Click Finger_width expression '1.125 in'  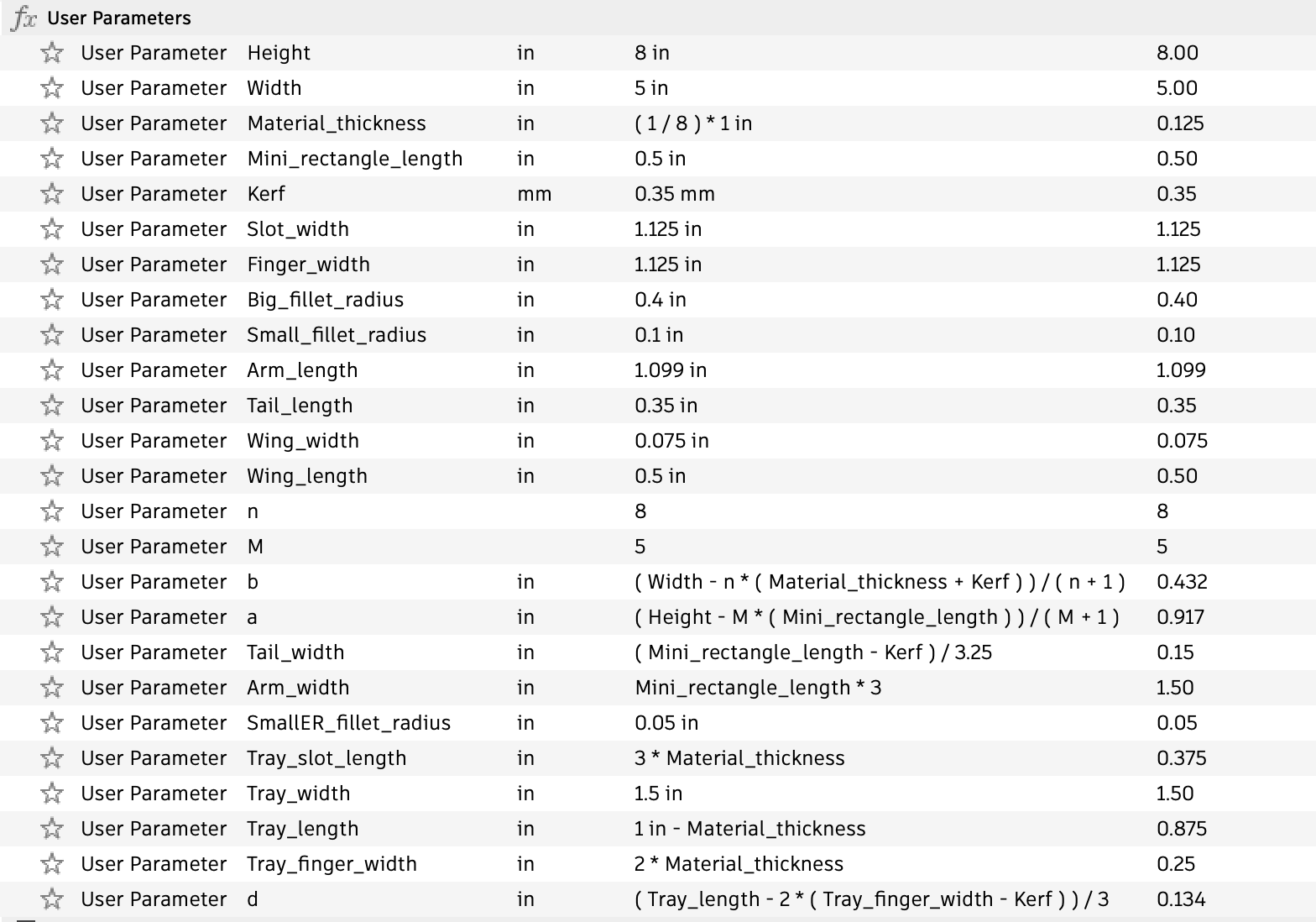click(668, 265)
